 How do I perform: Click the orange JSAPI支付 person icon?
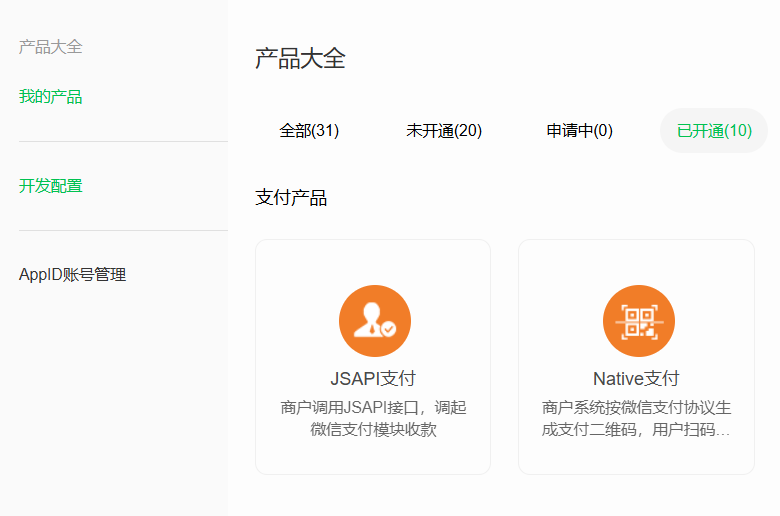tap(374, 321)
